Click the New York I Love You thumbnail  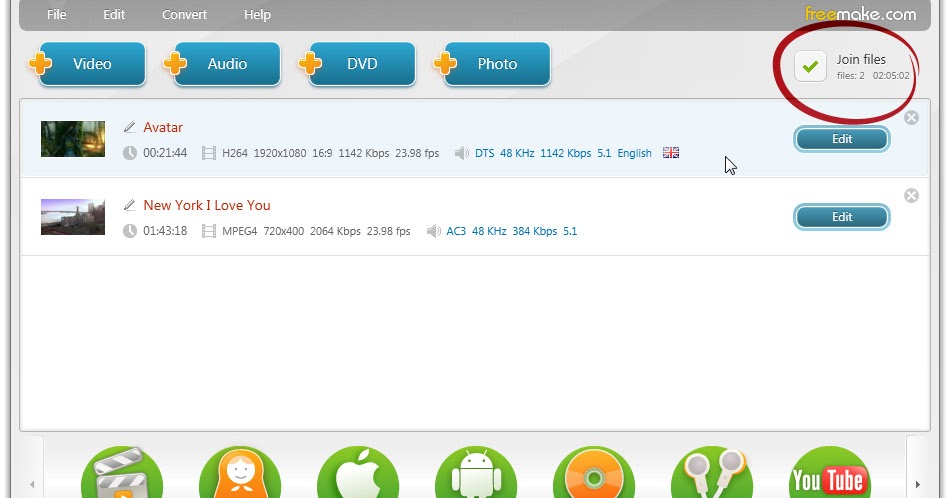pos(73,217)
